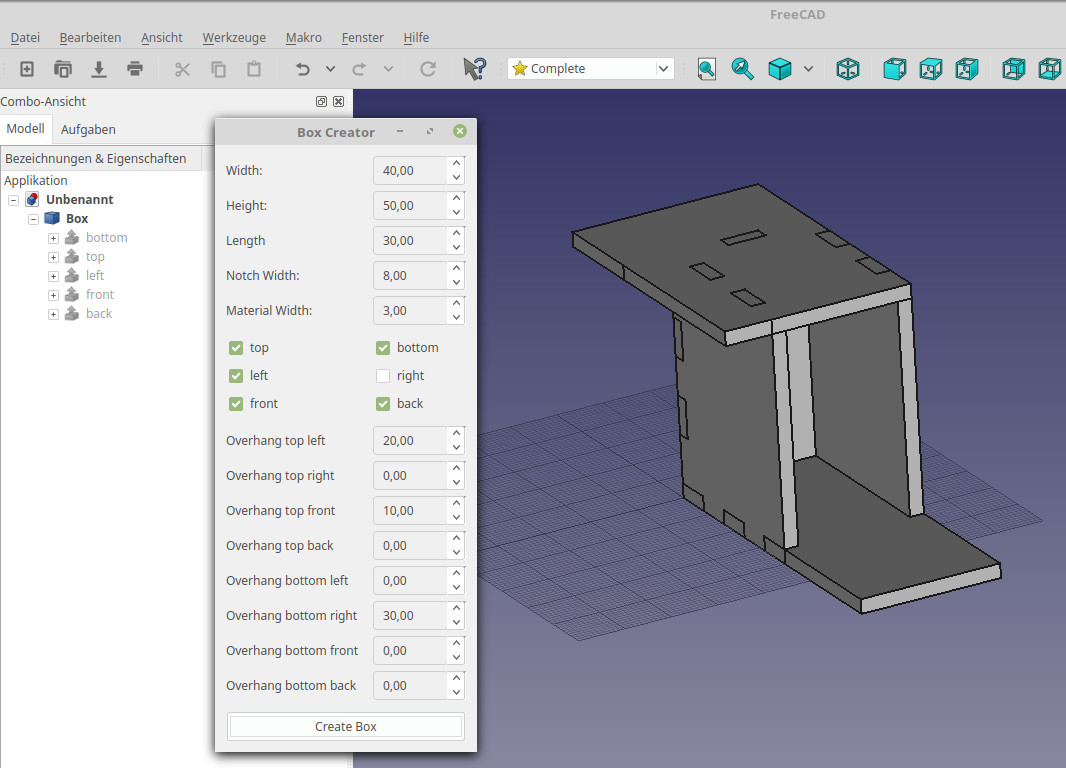This screenshot has height=768, width=1066.
Task: Click the refresh recompute icon
Action: pyautogui.click(x=428, y=69)
